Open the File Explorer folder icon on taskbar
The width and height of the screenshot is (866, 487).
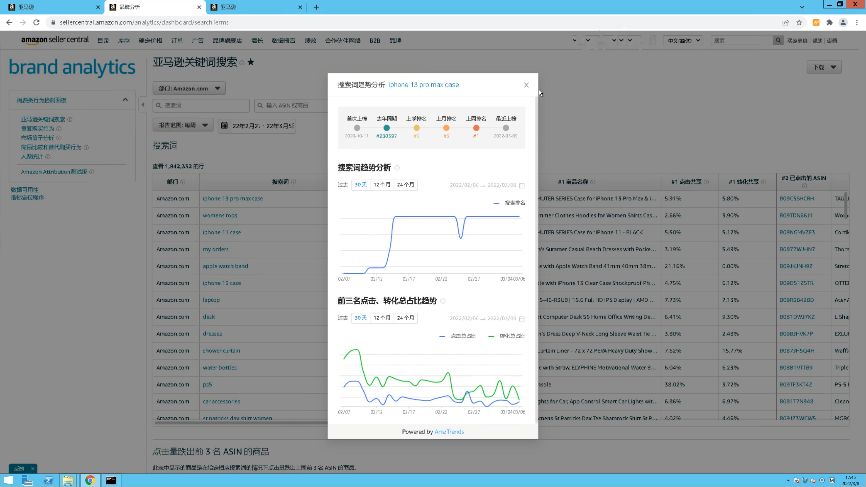(68, 480)
